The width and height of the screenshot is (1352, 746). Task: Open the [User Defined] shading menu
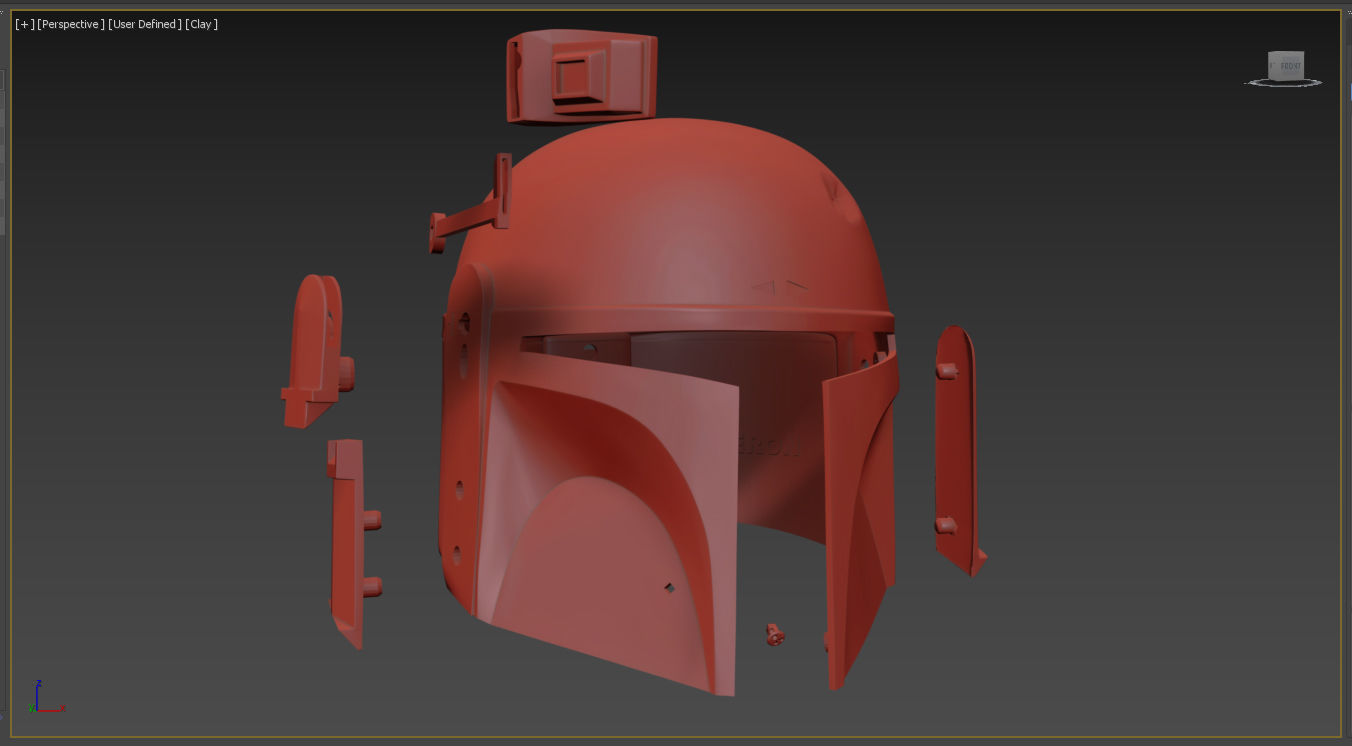point(144,24)
